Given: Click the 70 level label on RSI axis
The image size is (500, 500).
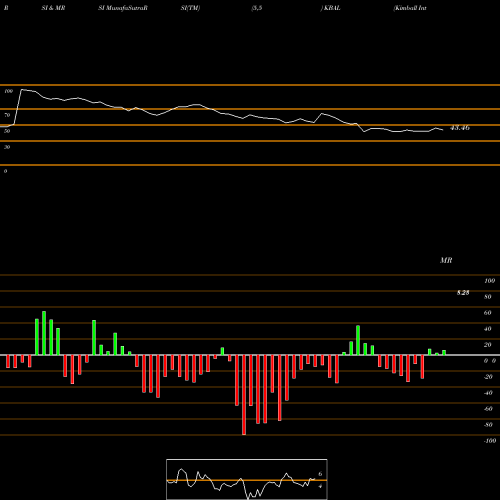Looking at the screenshot, I should tap(7, 115).
